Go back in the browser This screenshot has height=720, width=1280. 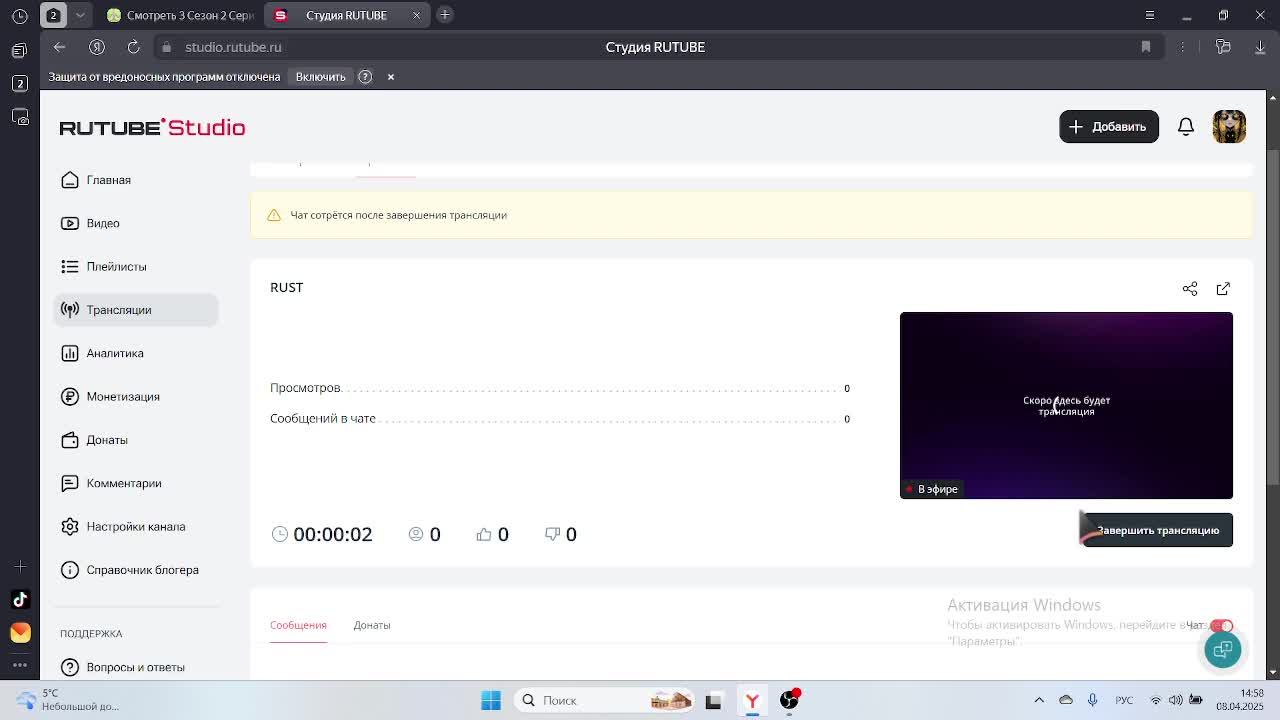point(59,47)
